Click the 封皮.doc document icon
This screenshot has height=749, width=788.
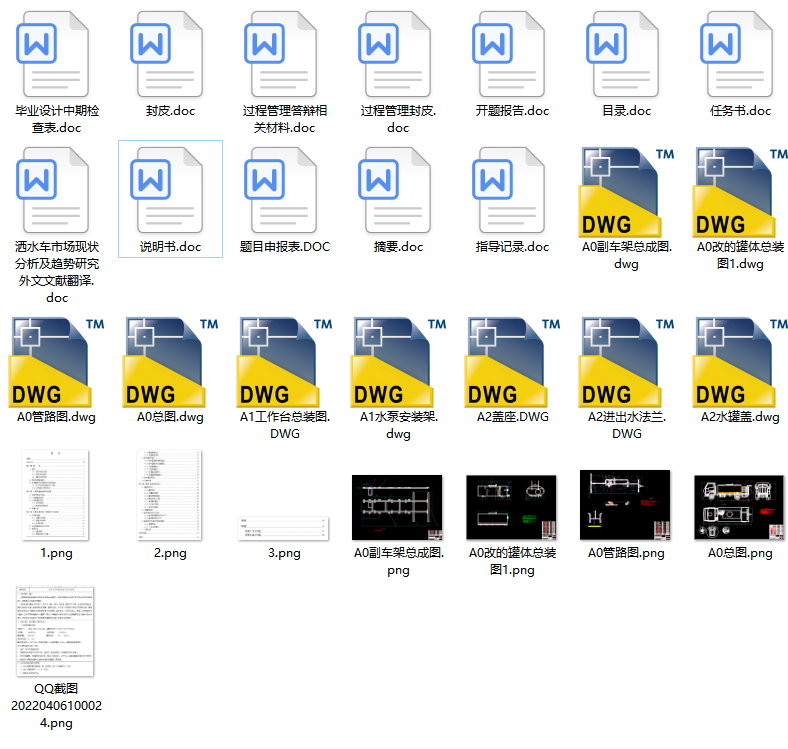[x=170, y=55]
